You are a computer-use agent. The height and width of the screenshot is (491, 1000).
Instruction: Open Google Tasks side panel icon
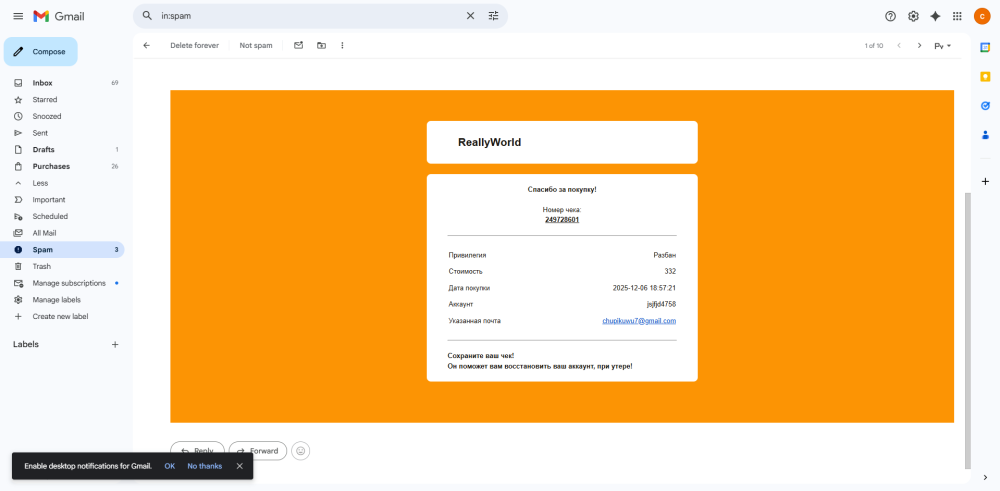(985, 106)
